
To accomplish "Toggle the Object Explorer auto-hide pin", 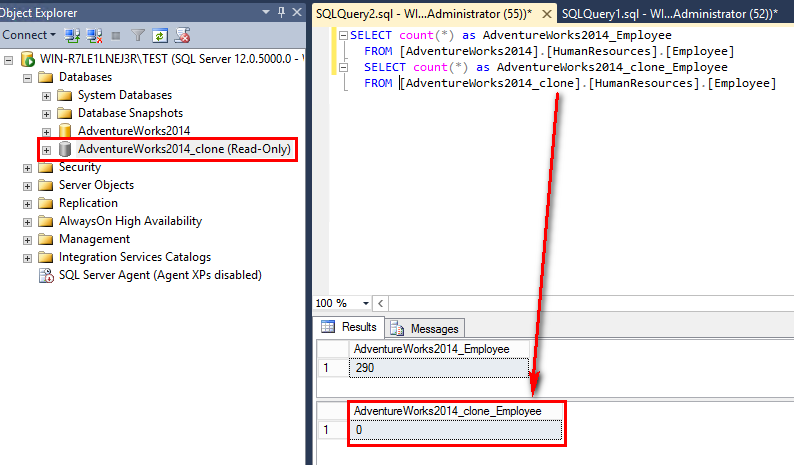I will (x=282, y=12).
